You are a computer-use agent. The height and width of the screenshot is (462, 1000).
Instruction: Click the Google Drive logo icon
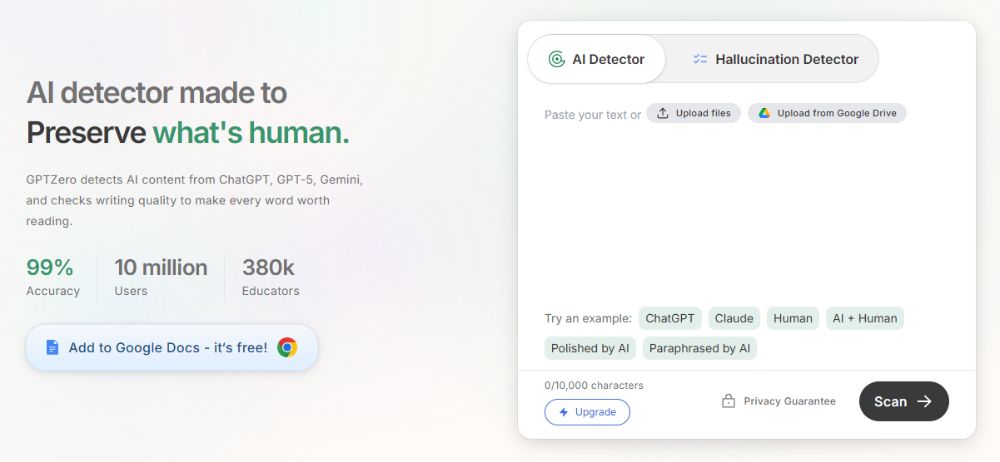[764, 113]
